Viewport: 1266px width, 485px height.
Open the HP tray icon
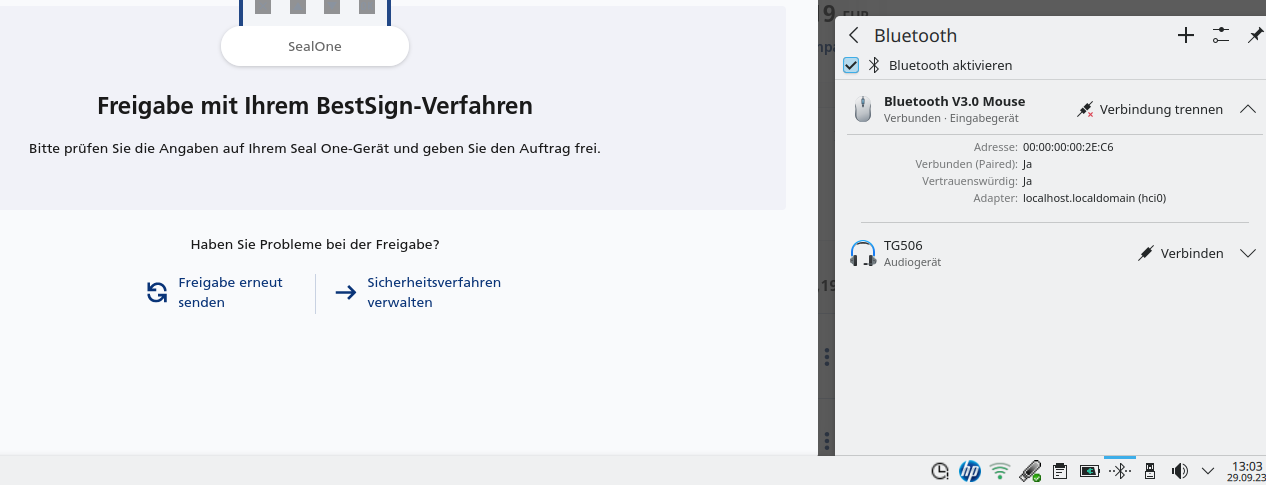[969, 471]
